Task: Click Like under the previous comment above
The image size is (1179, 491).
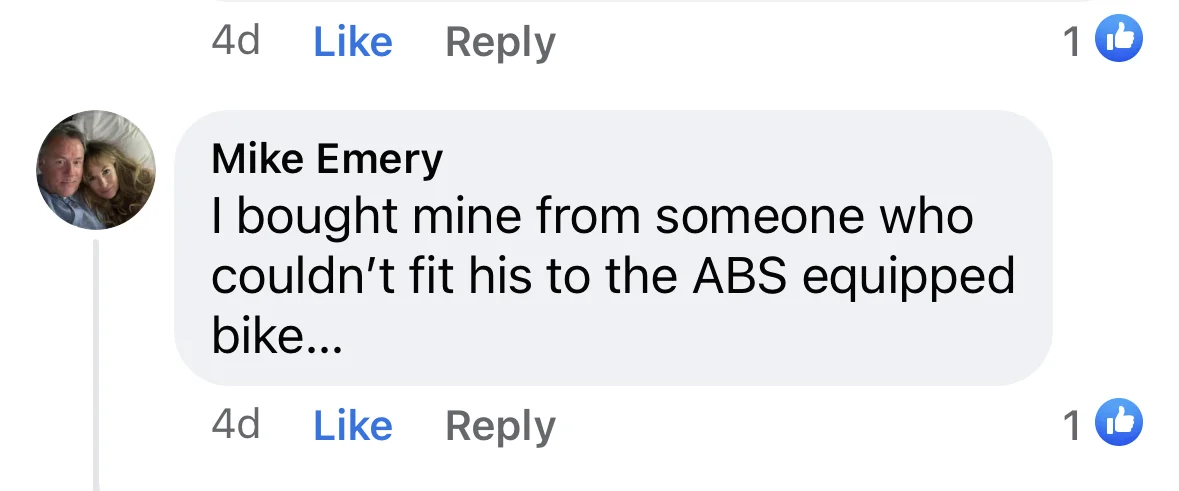Action: coord(352,42)
